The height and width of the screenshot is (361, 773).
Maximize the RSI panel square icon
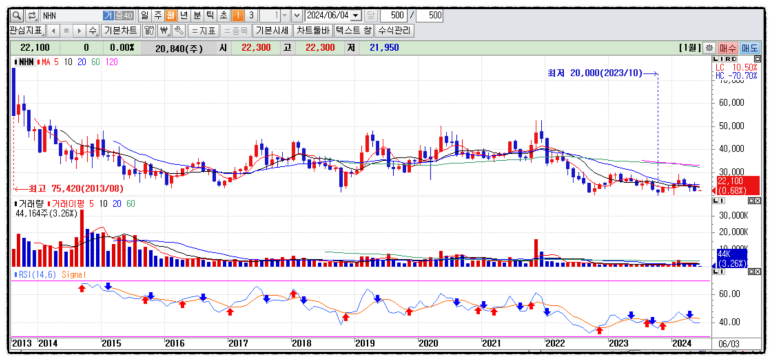[x=751, y=272]
